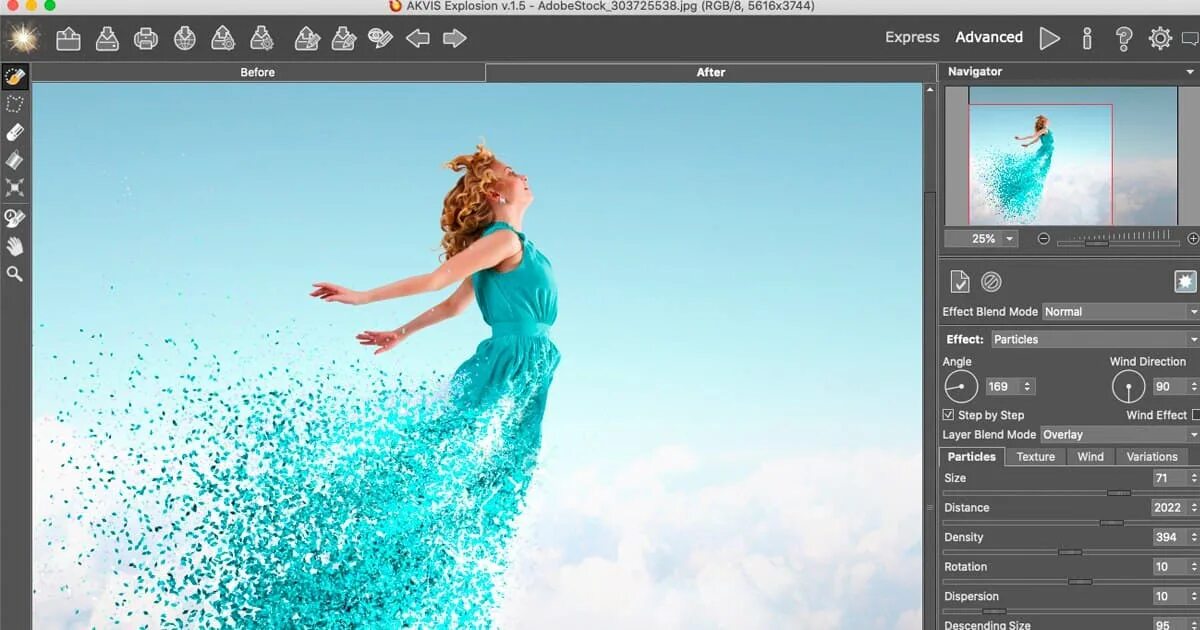Run processing with the play button
Screen dimensions: 1200x630
point(1049,38)
